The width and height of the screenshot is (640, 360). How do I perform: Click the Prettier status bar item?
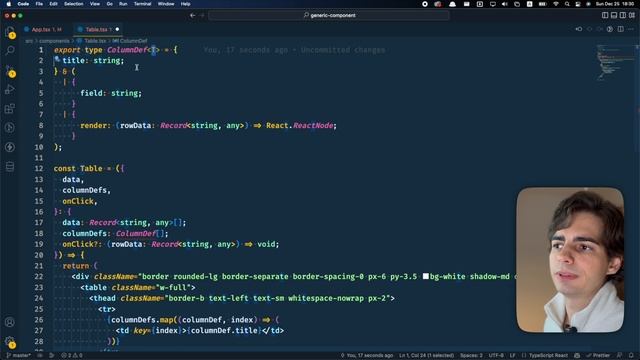coord(598,356)
